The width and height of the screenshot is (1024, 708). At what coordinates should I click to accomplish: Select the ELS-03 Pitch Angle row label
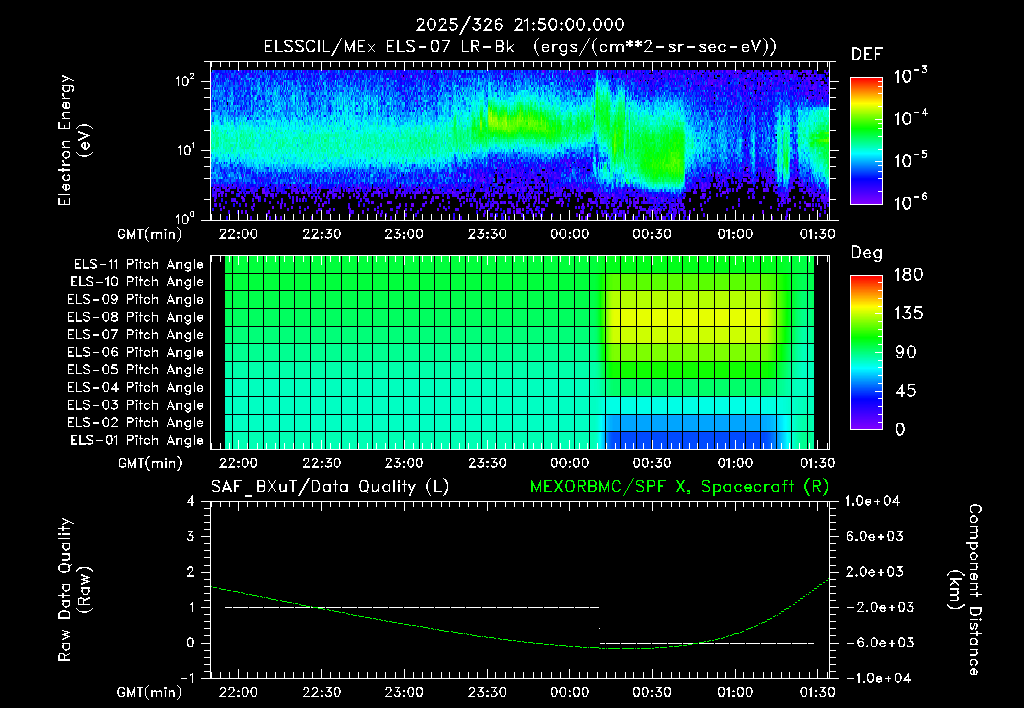pos(136,405)
